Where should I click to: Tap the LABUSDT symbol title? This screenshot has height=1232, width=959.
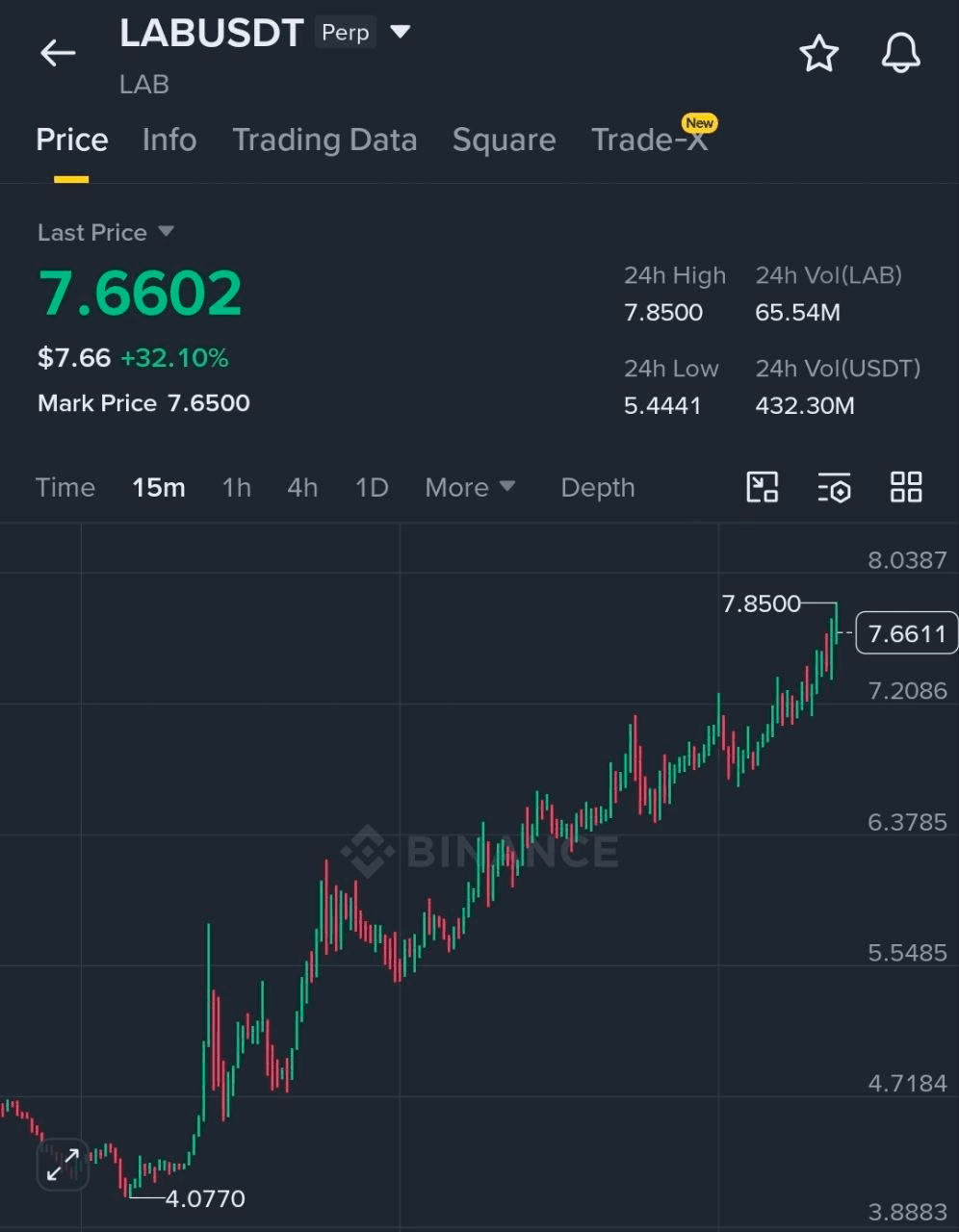click(x=212, y=34)
